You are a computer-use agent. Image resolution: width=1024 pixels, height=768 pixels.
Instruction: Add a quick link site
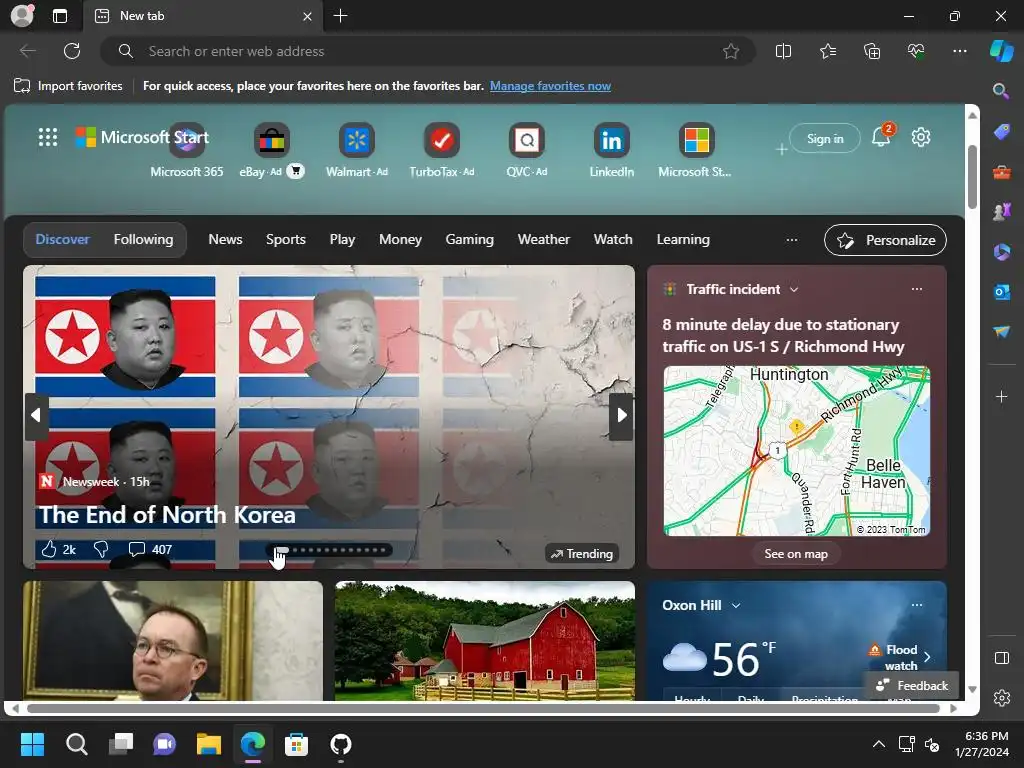coord(781,150)
